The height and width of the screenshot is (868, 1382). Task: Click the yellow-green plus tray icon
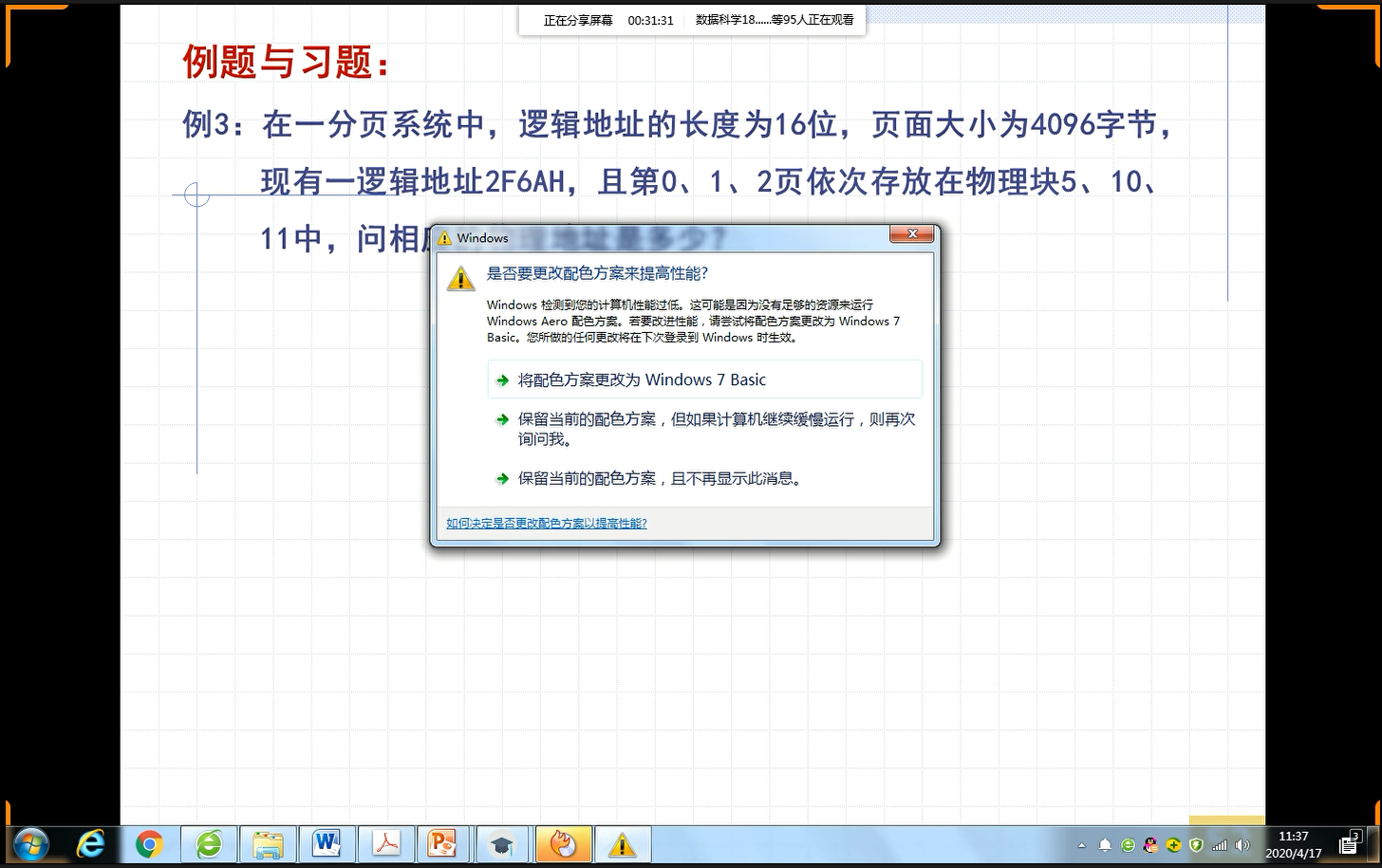coord(1173,845)
